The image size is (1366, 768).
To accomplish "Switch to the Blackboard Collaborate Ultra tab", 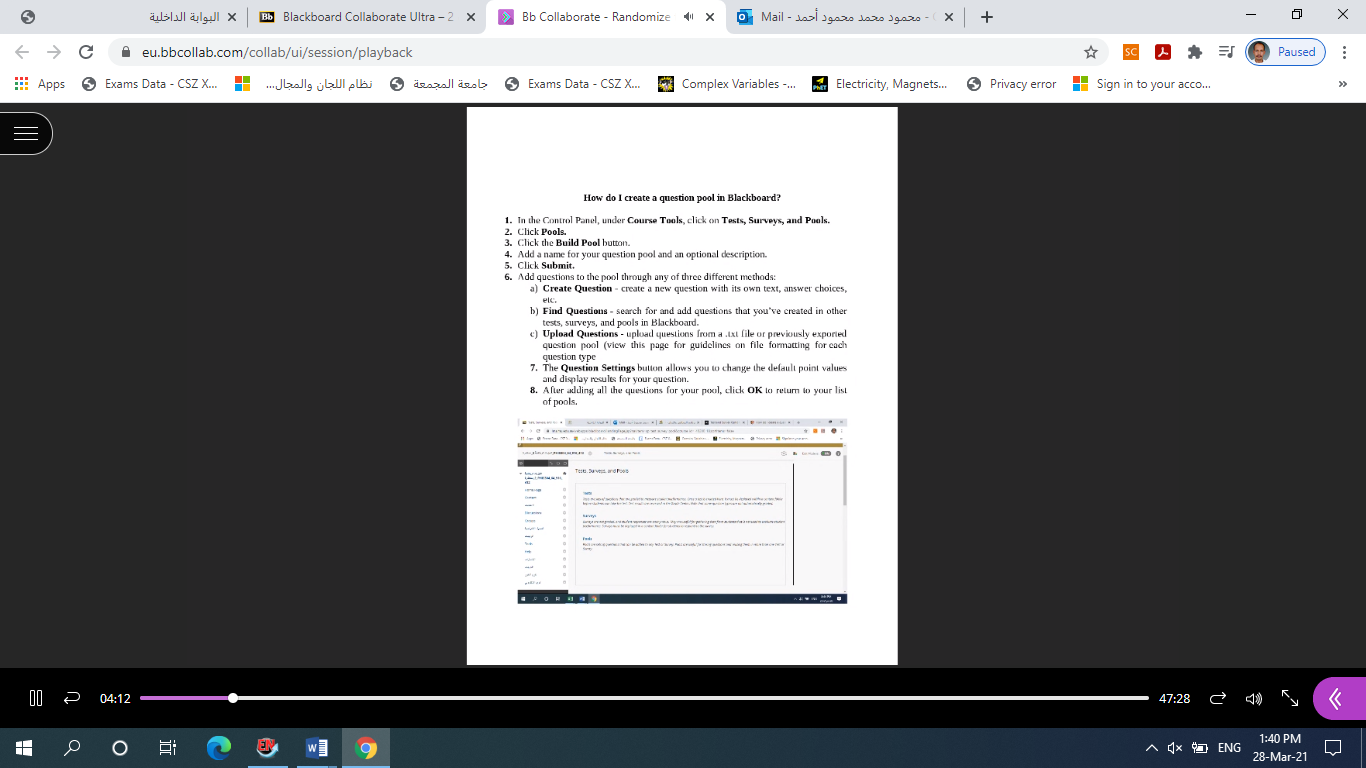I will point(367,17).
